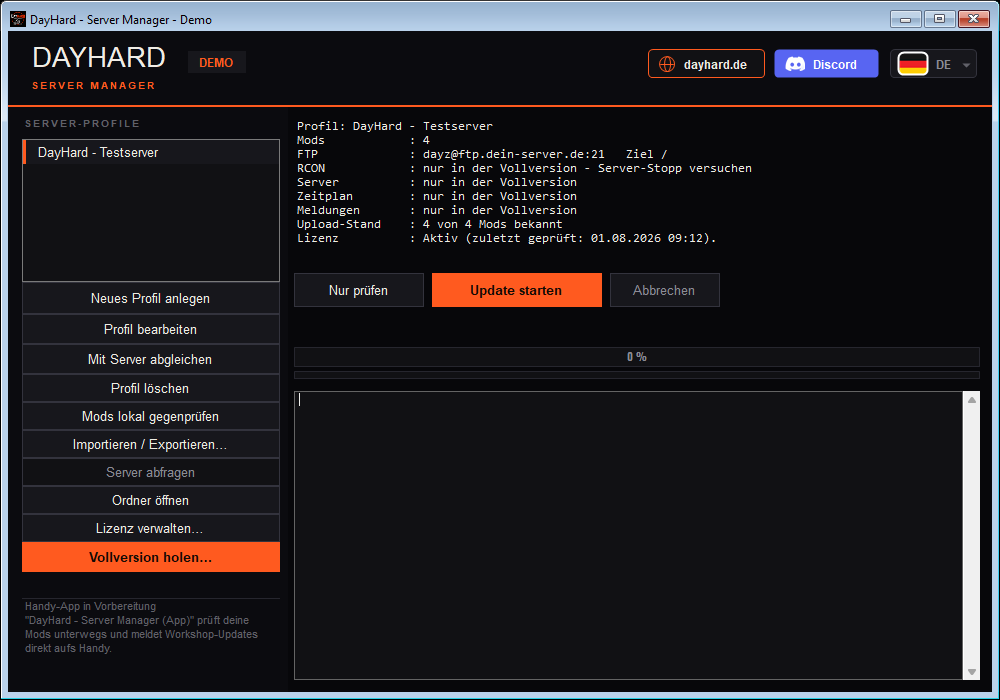Open the Discord button
1000x700 pixels.
pos(826,64)
